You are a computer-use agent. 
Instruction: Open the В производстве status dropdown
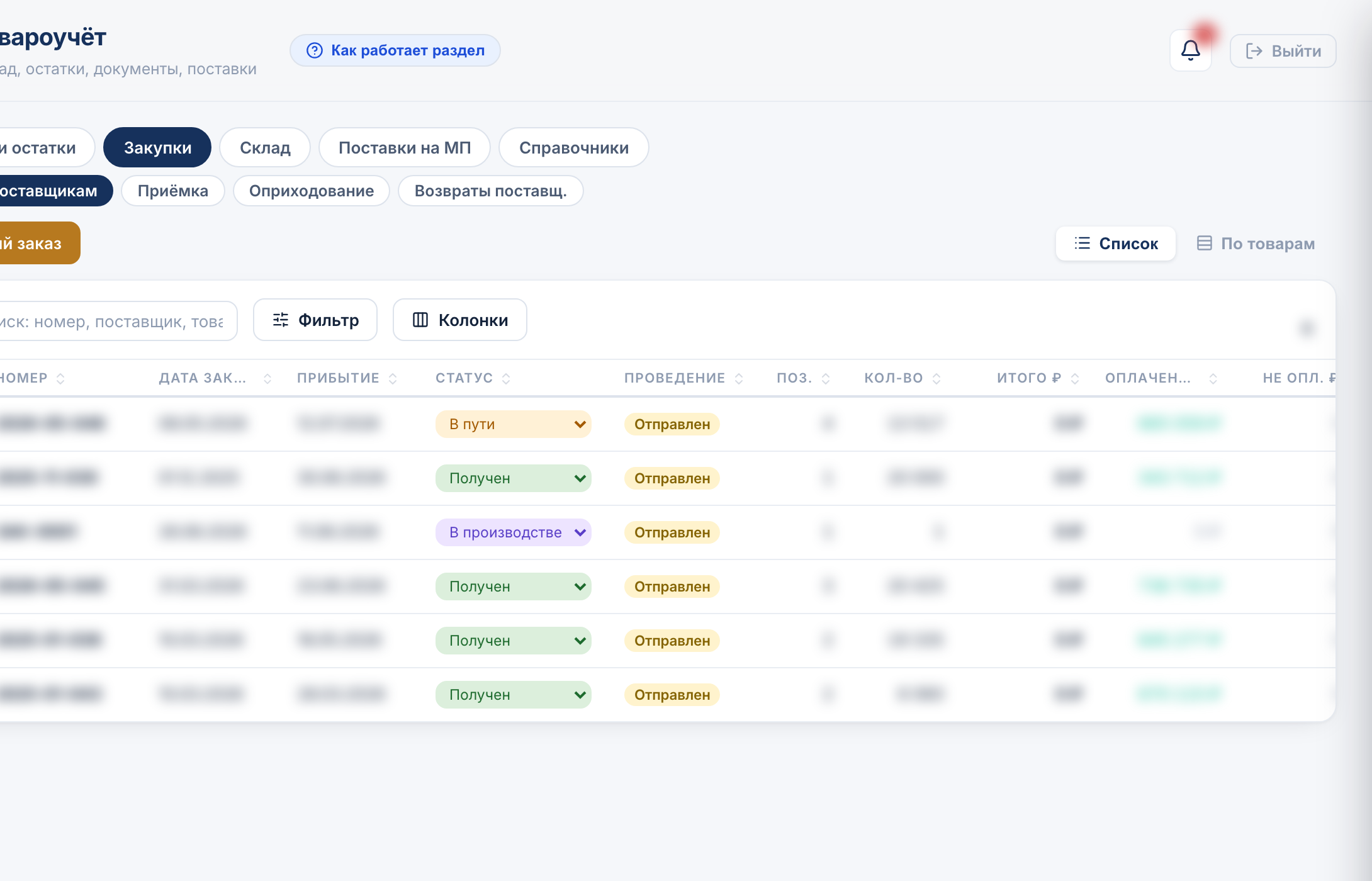tap(514, 532)
